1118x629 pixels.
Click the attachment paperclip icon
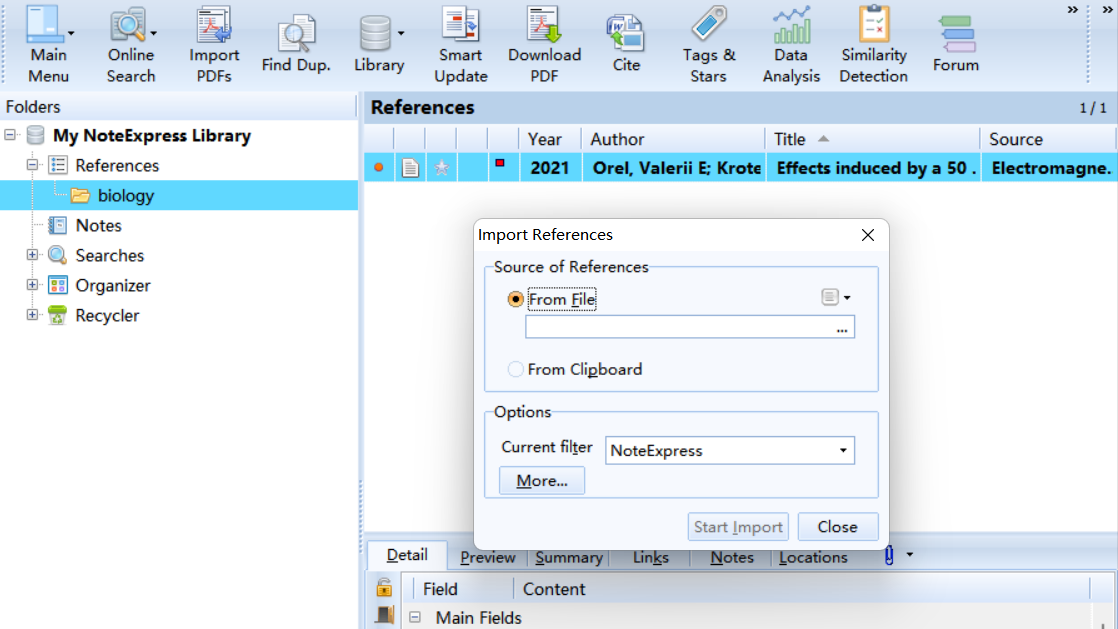pos(889,555)
